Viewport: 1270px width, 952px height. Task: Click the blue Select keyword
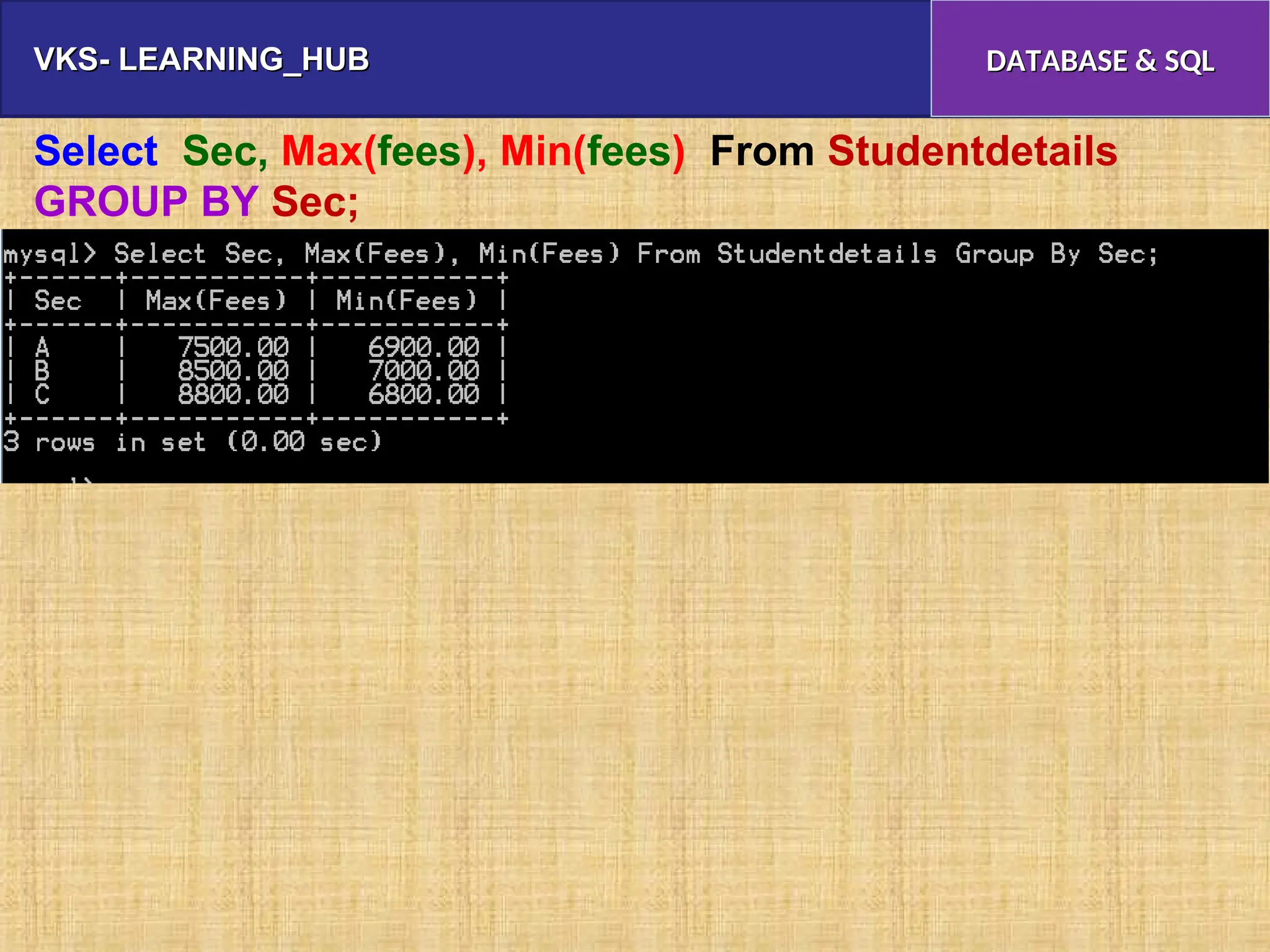96,151
